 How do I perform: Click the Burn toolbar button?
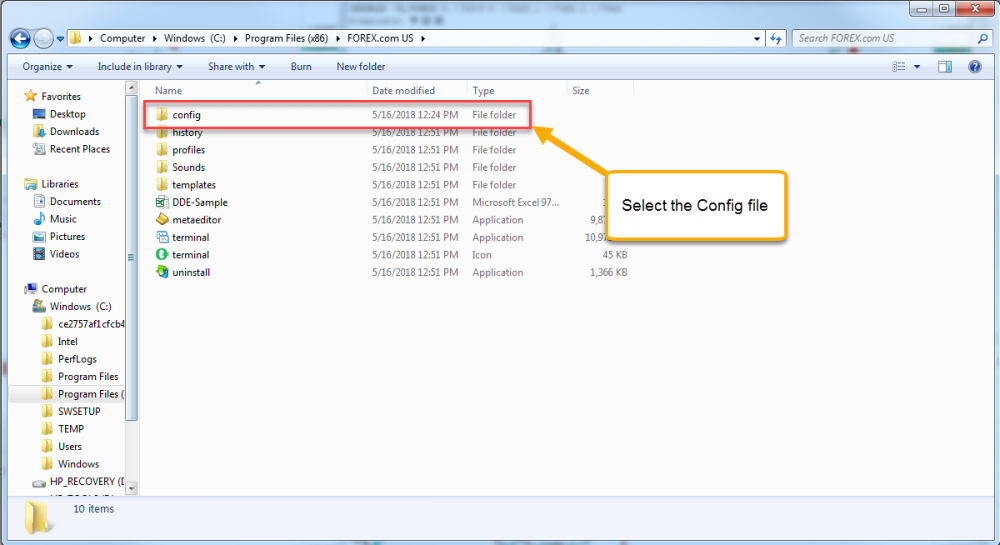(301, 66)
